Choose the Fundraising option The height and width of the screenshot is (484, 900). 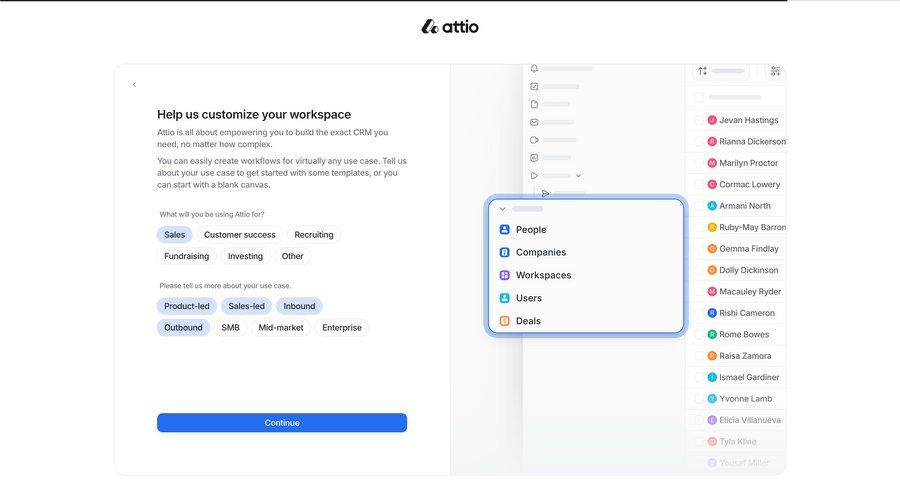[186, 256]
